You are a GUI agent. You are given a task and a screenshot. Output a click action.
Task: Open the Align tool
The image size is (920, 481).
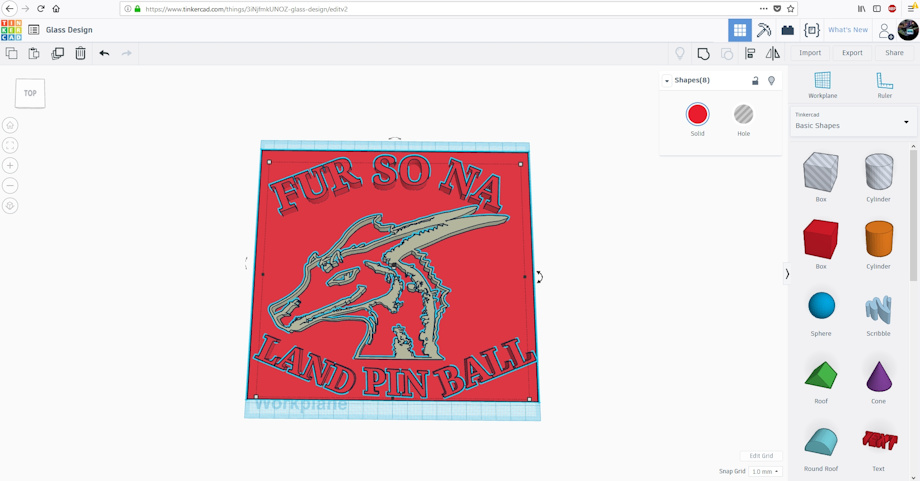750,53
